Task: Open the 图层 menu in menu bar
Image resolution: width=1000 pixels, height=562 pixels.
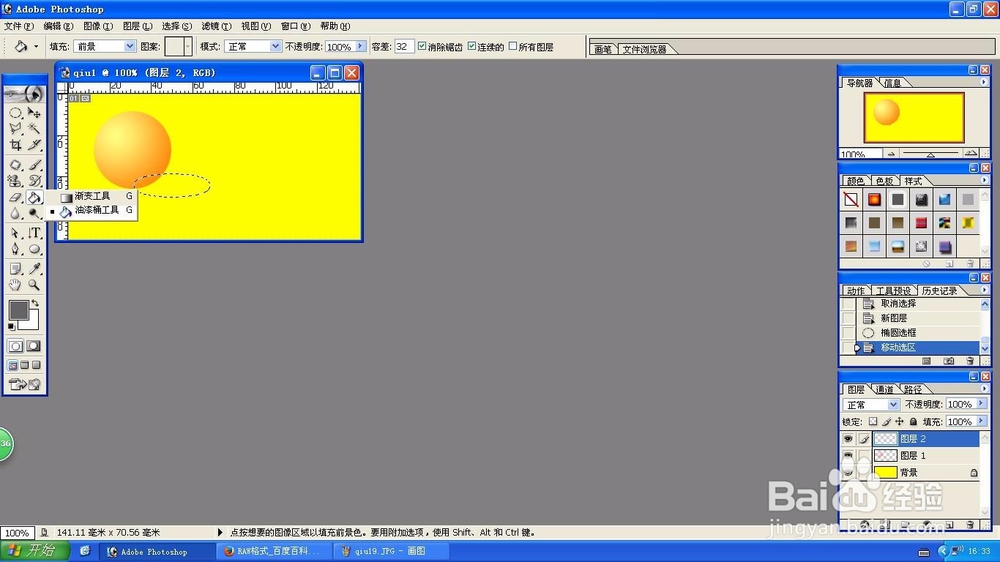Action: [137, 26]
